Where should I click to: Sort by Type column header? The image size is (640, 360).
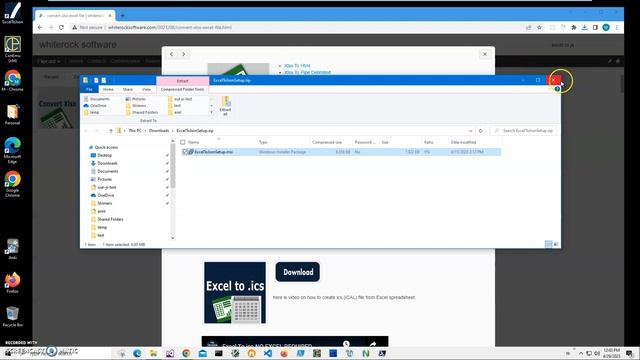[x=263, y=142]
